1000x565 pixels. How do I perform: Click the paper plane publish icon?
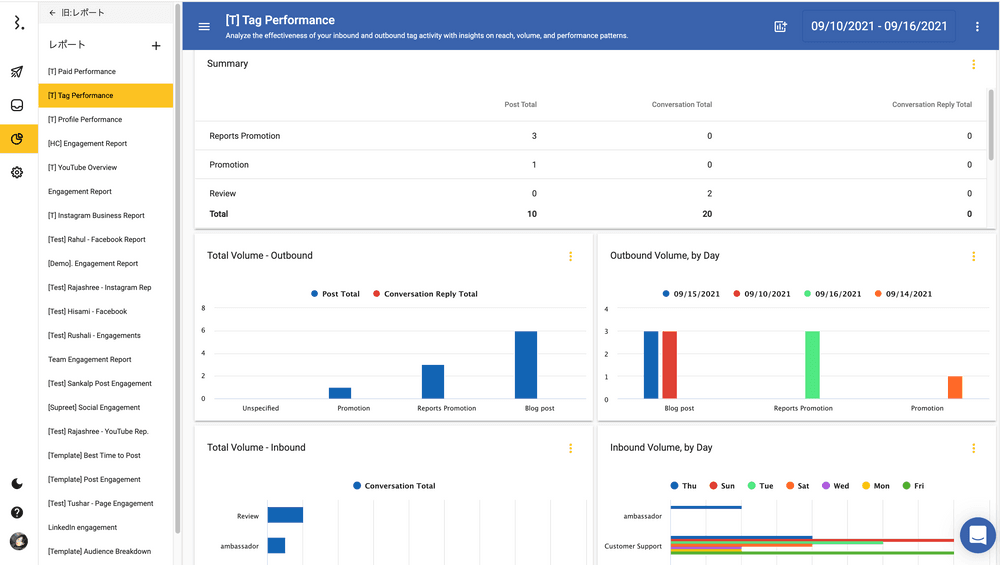17,72
